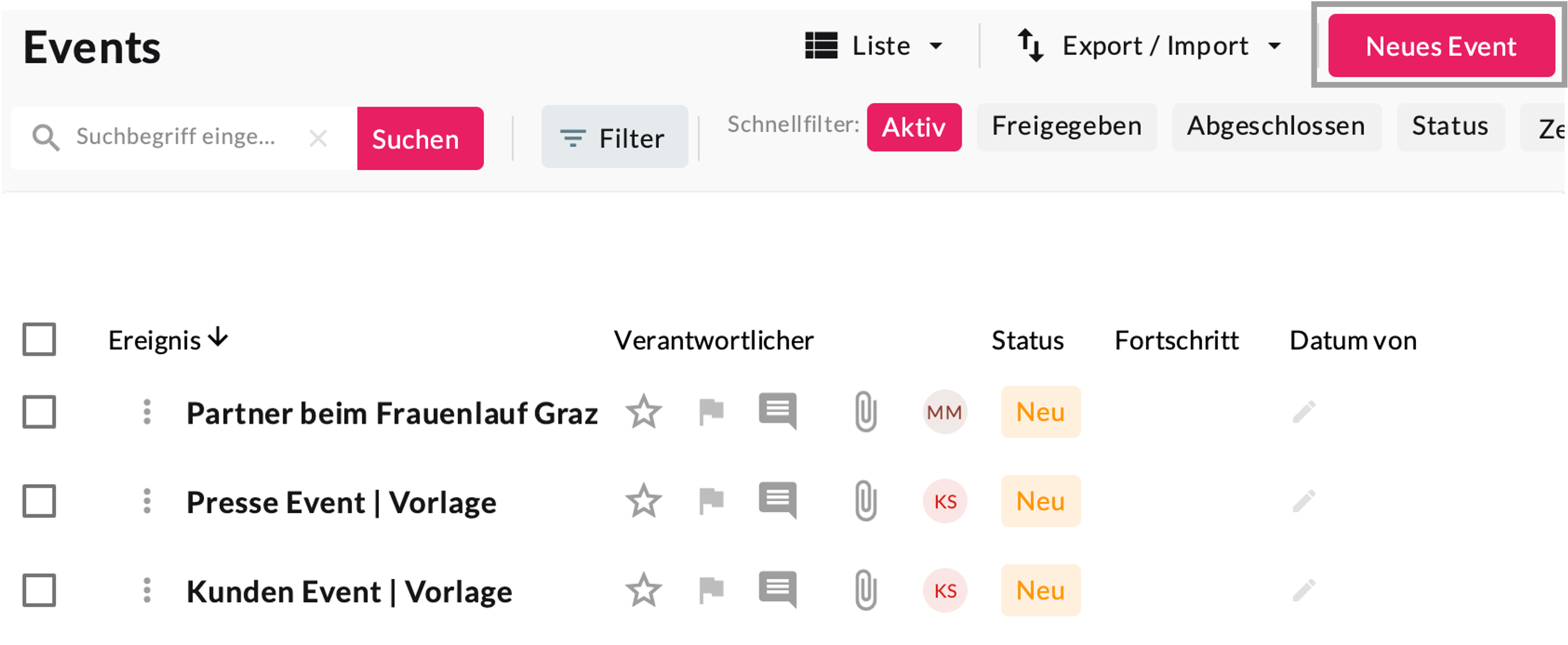Focus the Suchbegriff search input field
1568x645 pixels.
click(x=177, y=138)
